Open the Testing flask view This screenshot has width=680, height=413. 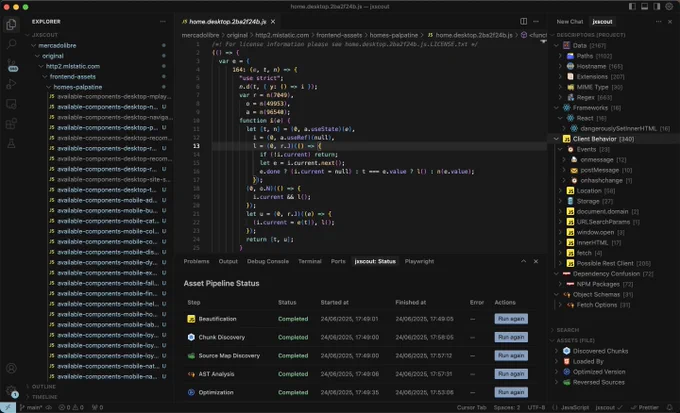click(11, 144)
